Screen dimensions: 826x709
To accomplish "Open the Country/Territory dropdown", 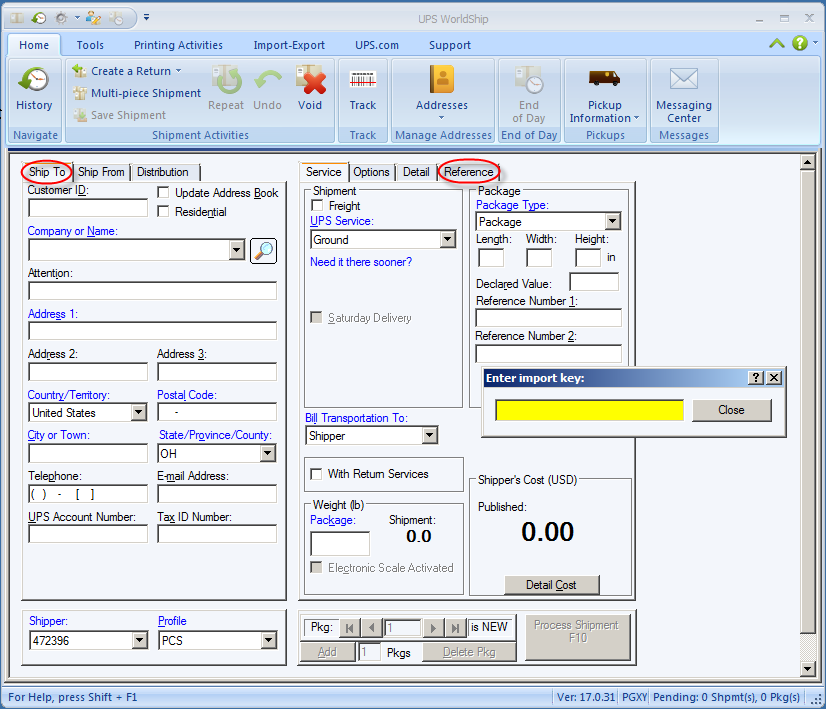I will (x=139, y=412).
